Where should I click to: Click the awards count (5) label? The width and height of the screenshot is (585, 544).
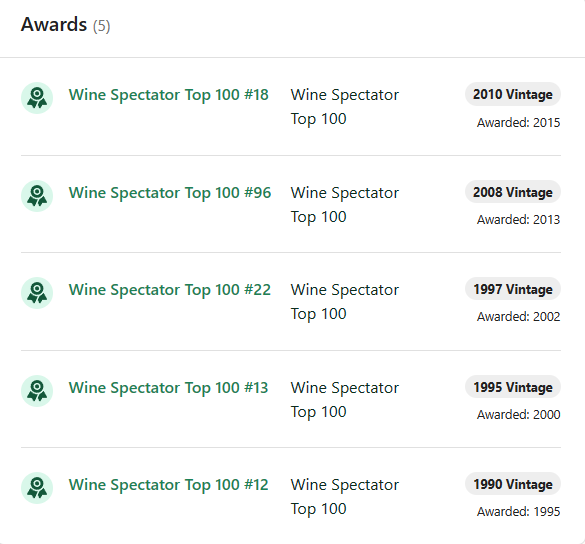click(x=101, y=26)
